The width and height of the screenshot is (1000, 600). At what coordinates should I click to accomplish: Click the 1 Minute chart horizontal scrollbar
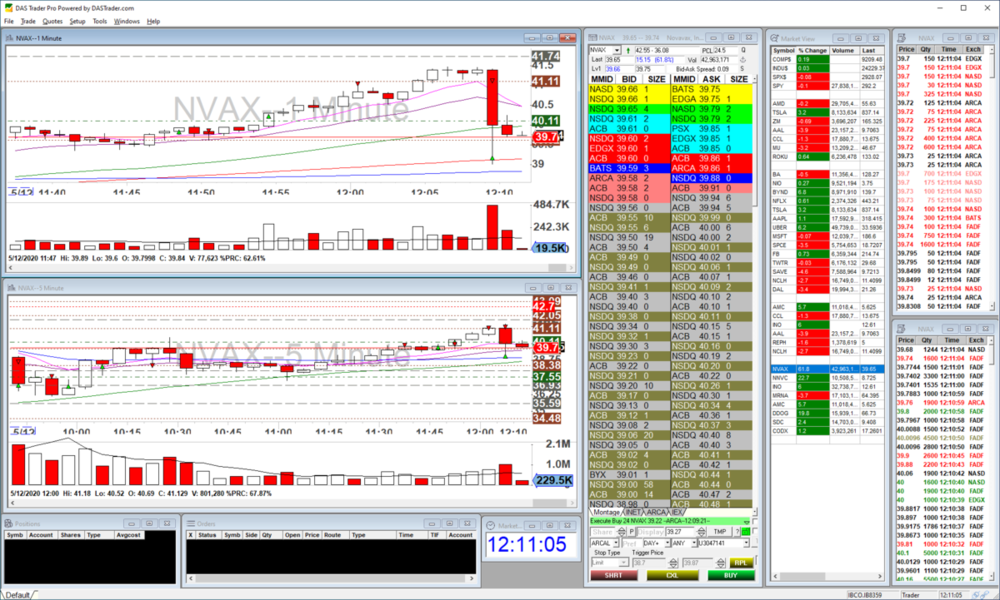click(290, 268)
